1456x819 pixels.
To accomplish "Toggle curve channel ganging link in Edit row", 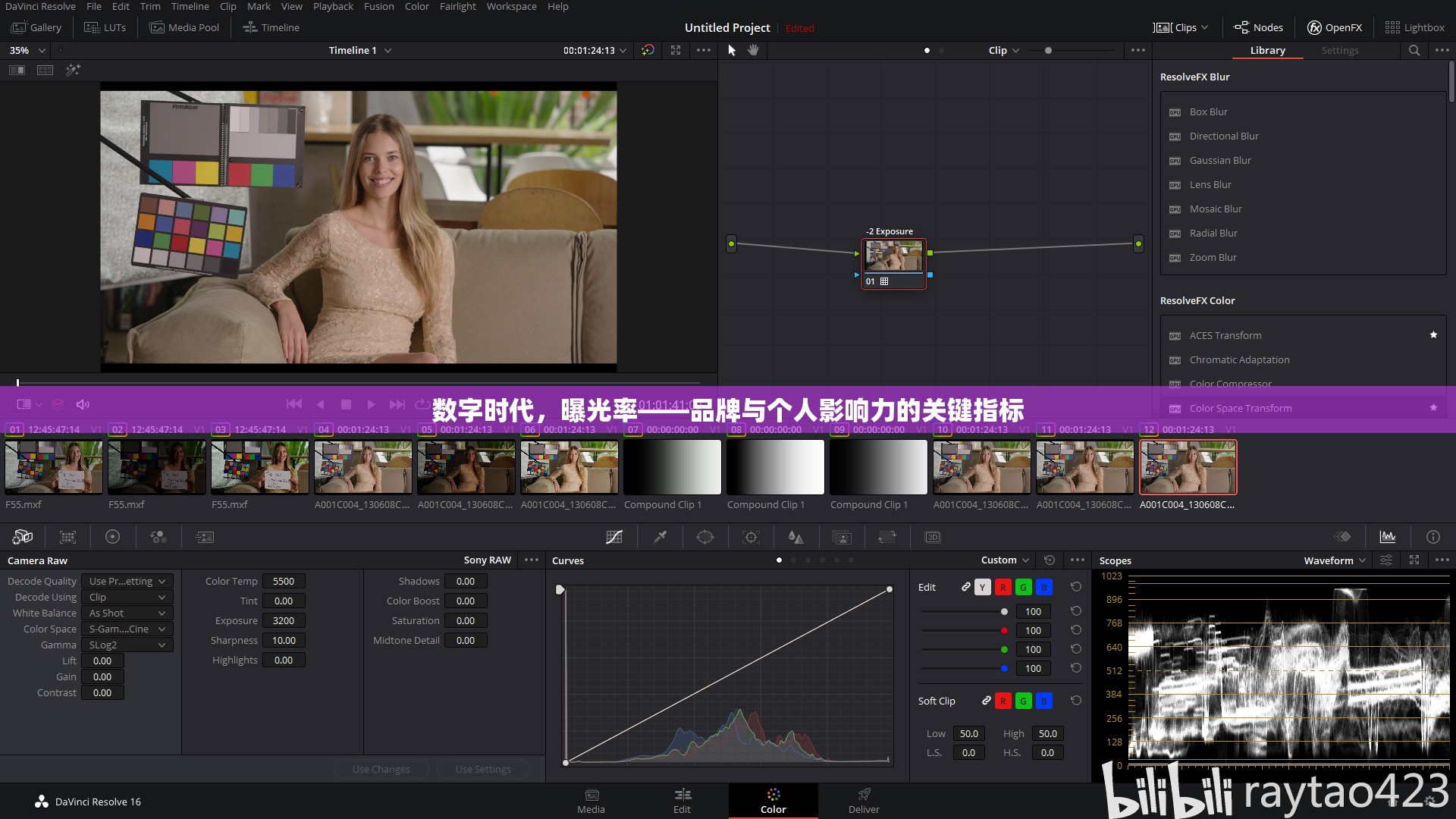I will pyautogui.click(x=966, y=587).
